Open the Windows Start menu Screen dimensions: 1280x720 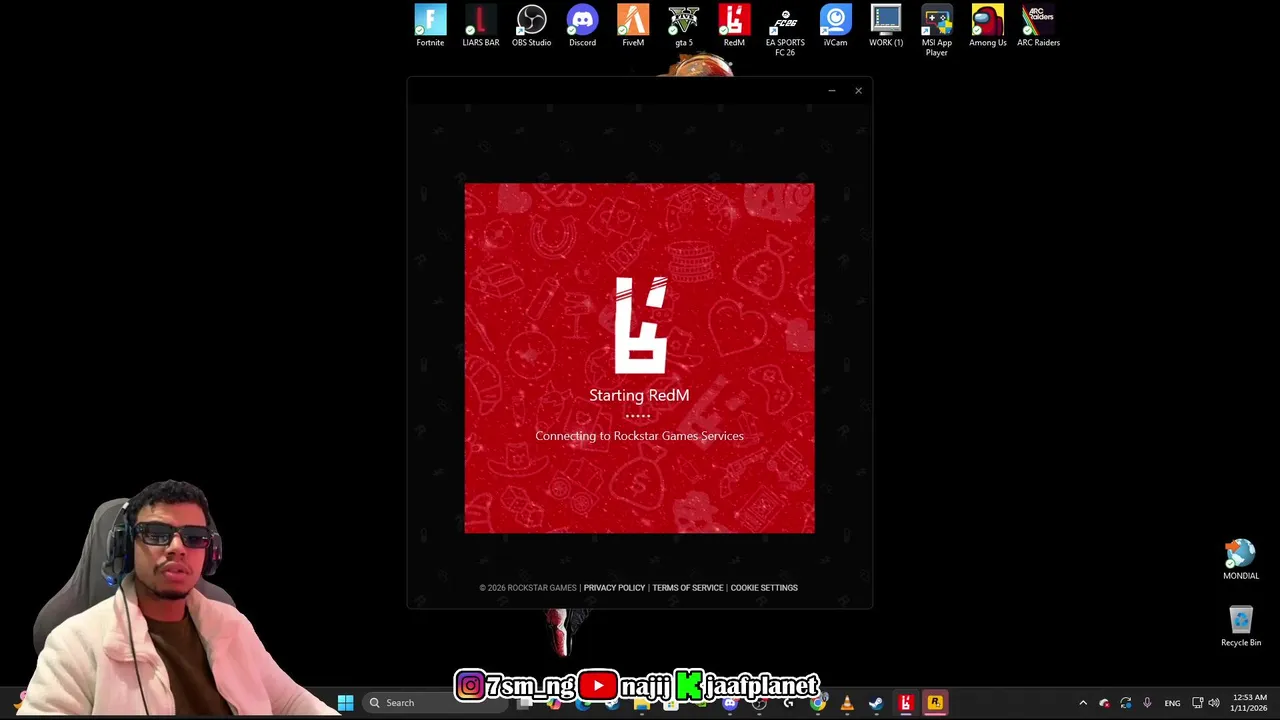[345, 703]
